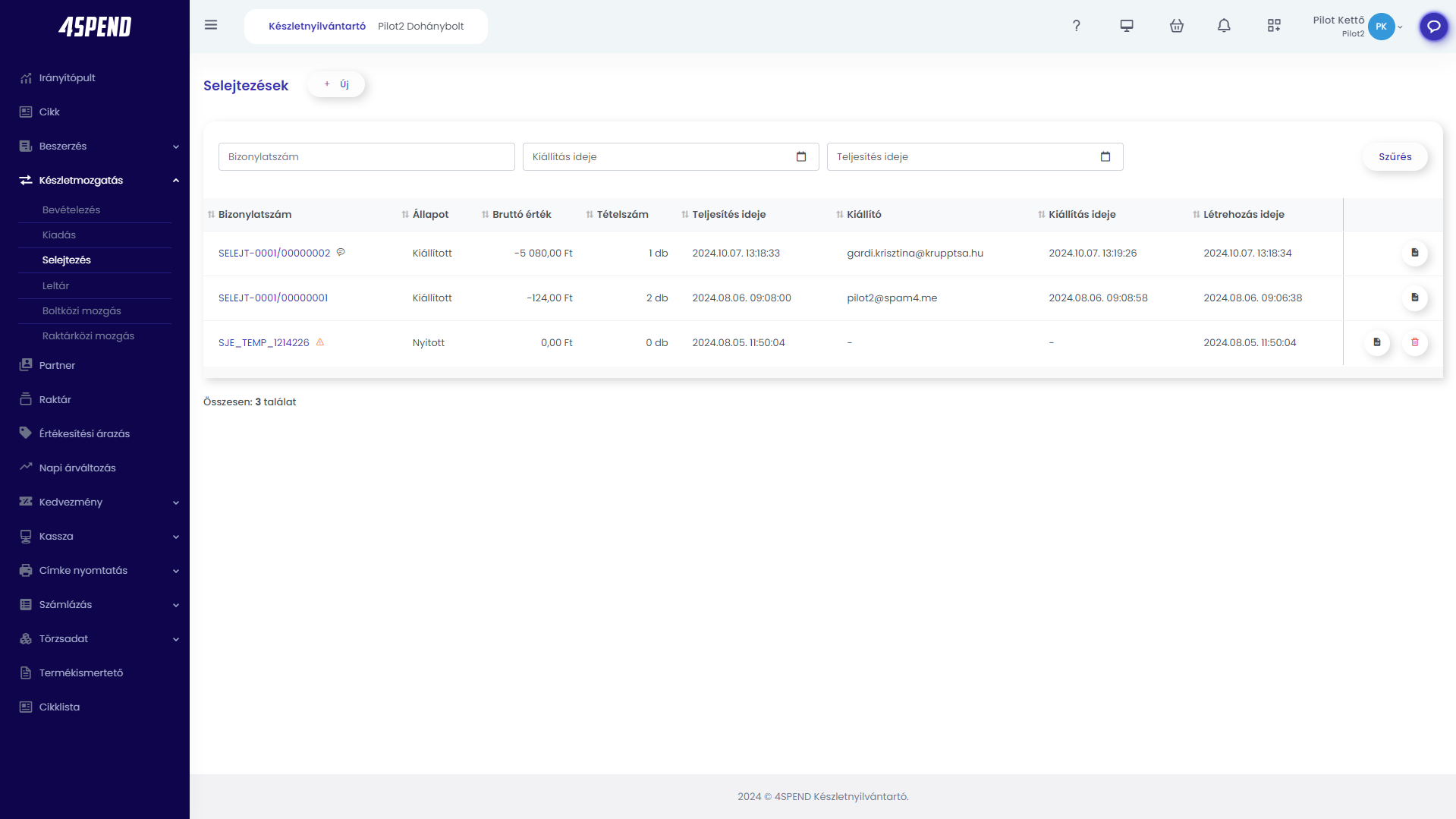Click the Szűrés button

tap(1395, 156)
